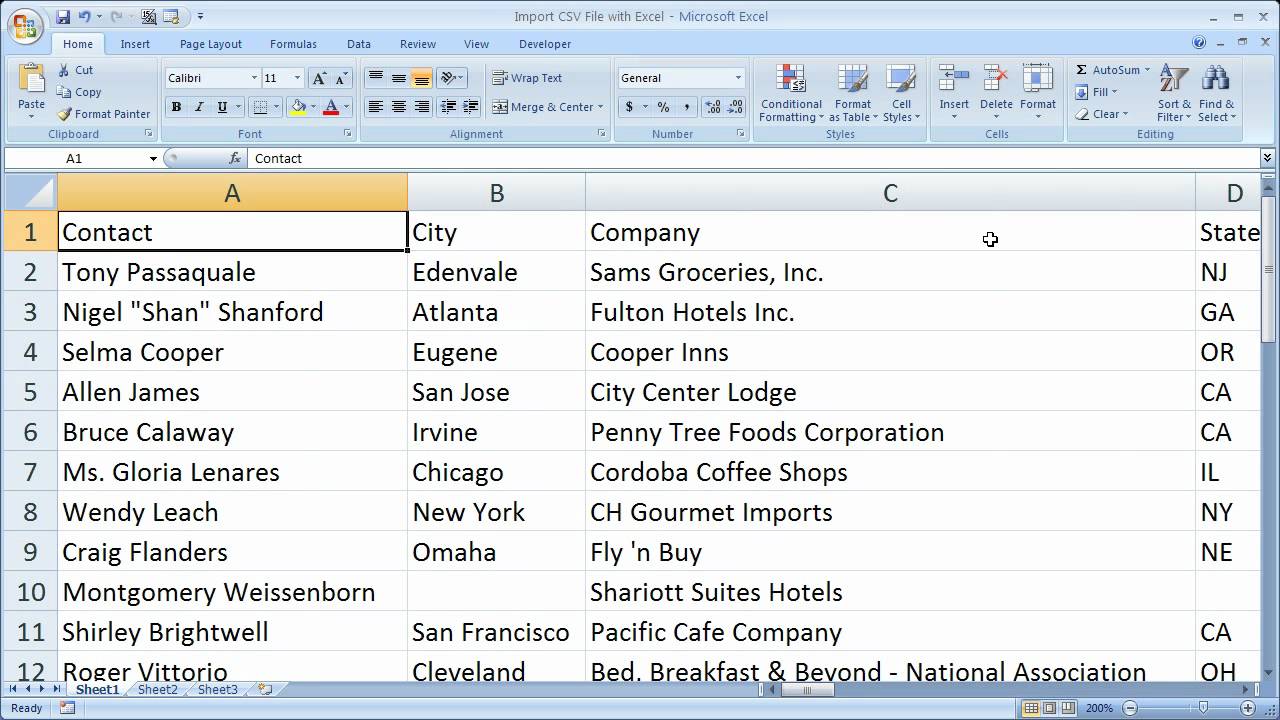Open Sort & Filter options

pos(1174,94)
